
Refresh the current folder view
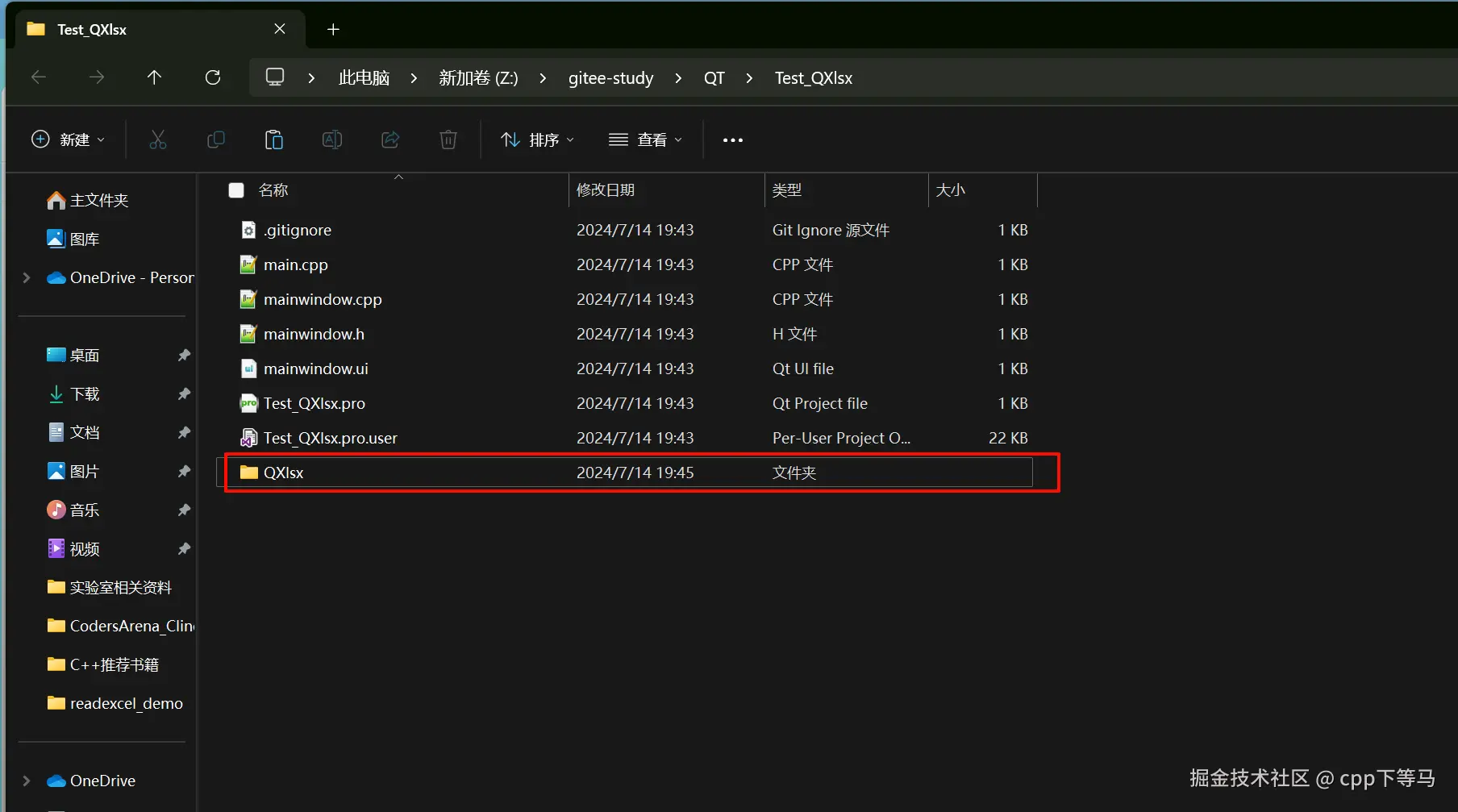click(213, 77)
